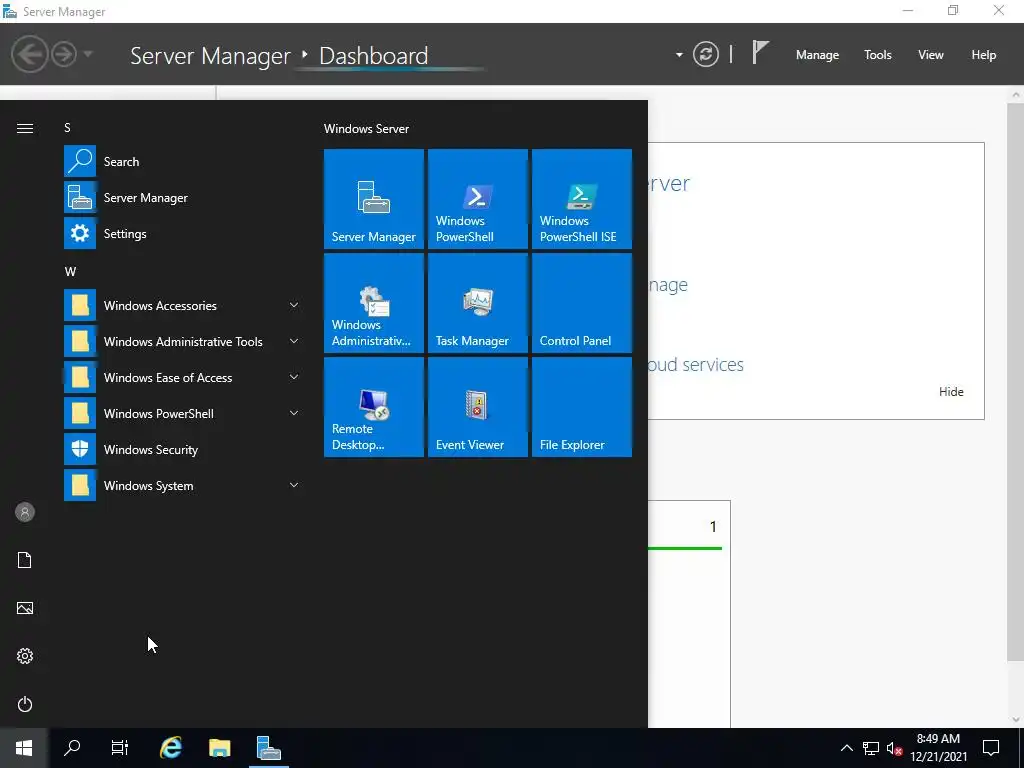1024x768 pixels.
Task: Expand the Windows System folder
Action: (183, 485)
